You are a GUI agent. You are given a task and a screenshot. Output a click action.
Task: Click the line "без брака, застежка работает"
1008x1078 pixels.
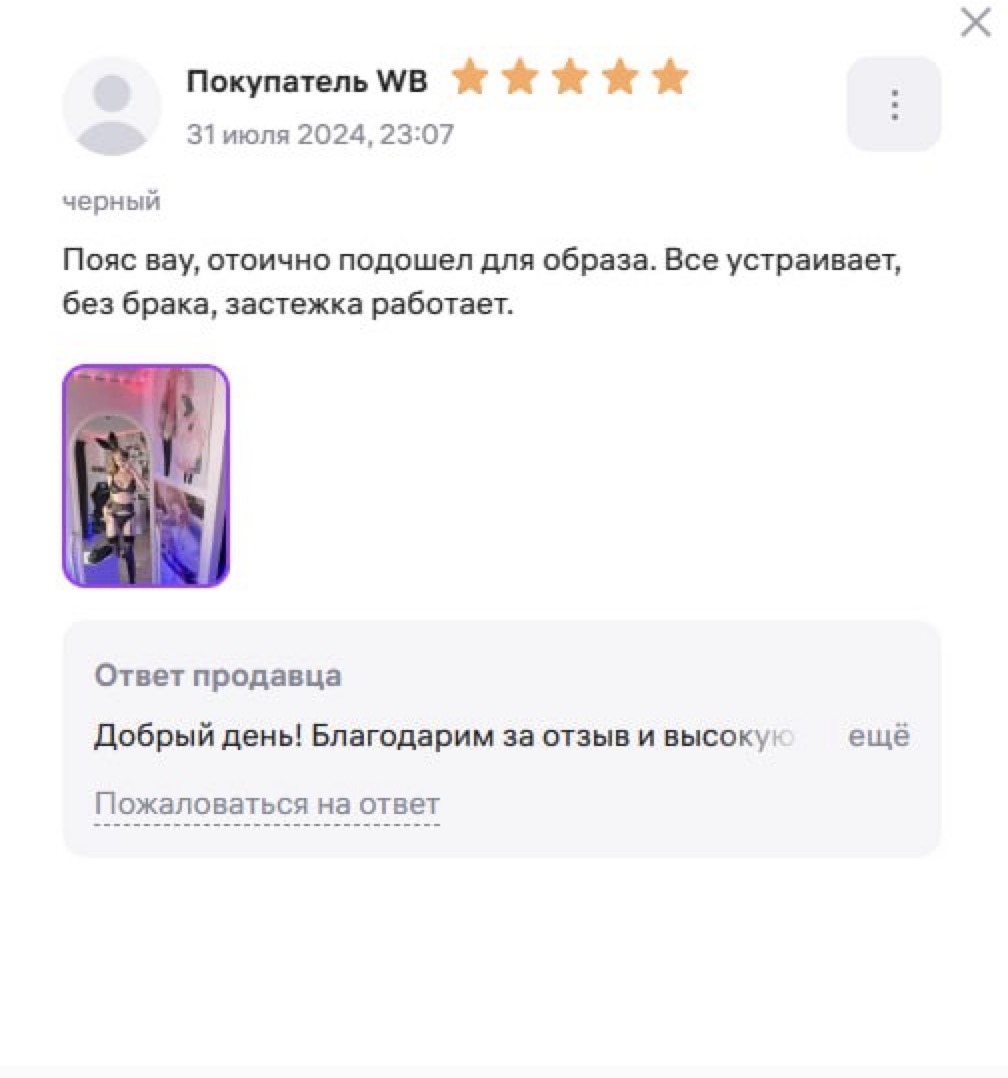click(x=288, y=304)
